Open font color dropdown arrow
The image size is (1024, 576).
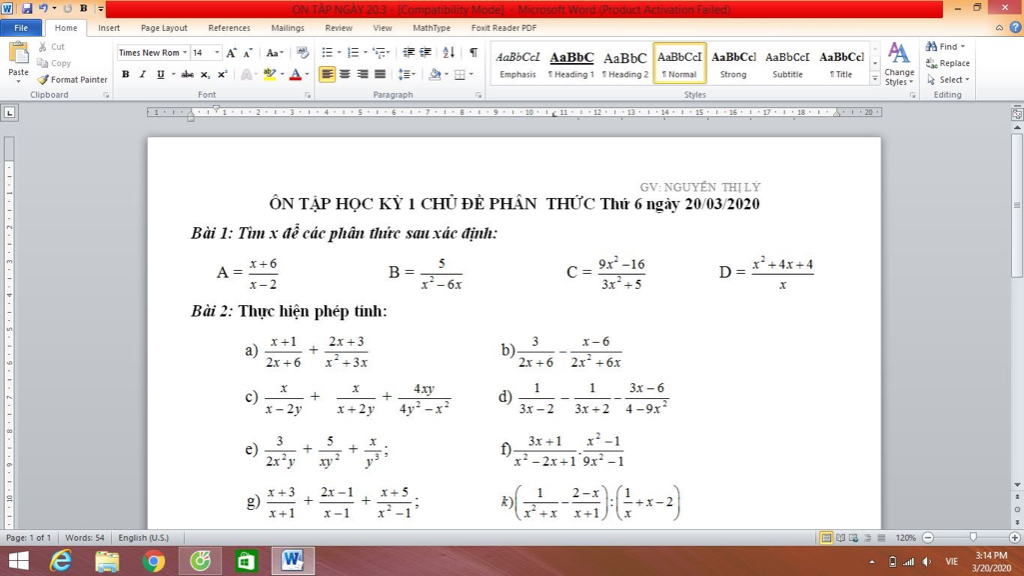click(x=308, y=74)
